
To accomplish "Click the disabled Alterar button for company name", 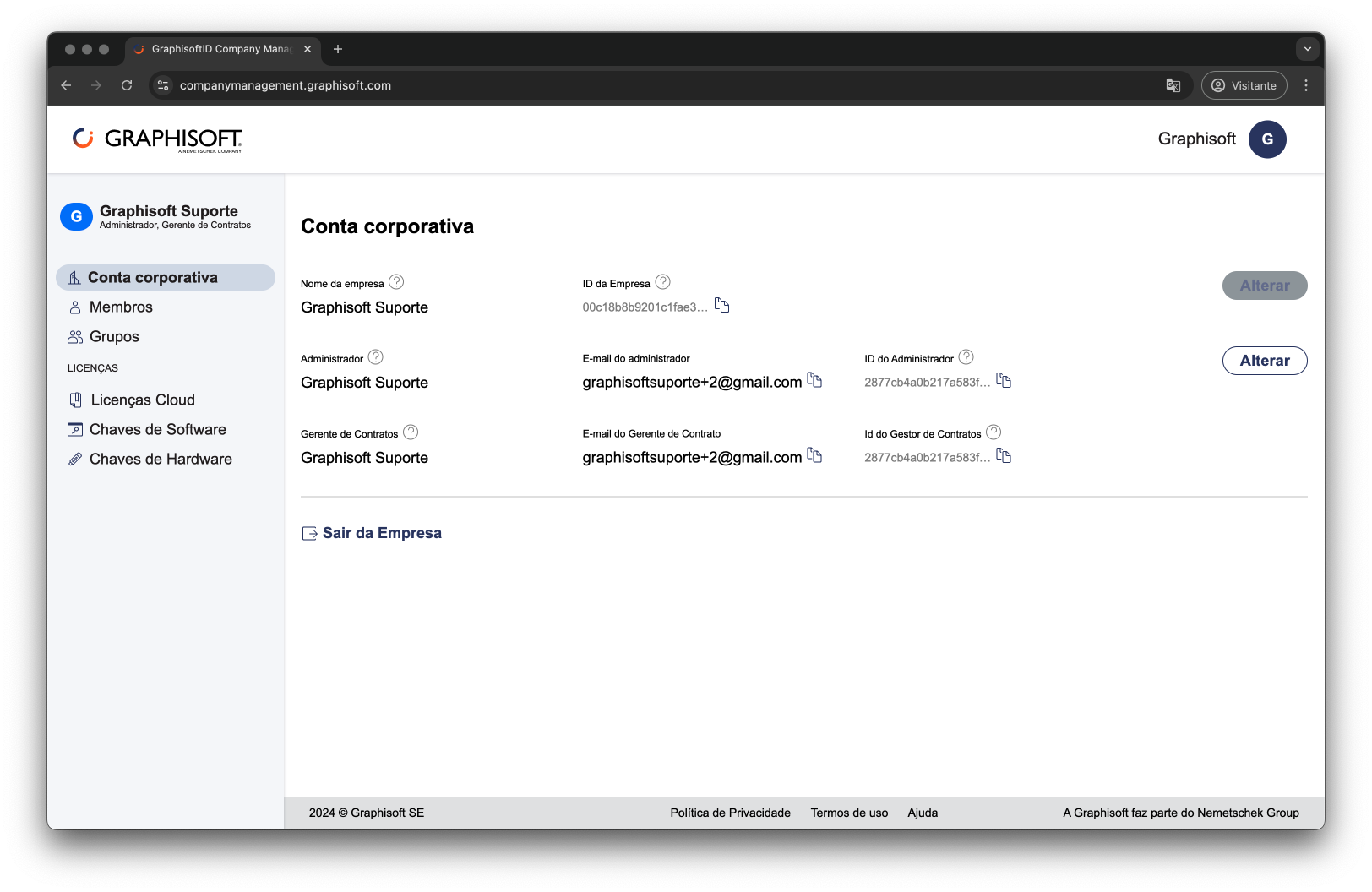I will coord(1265,286).
